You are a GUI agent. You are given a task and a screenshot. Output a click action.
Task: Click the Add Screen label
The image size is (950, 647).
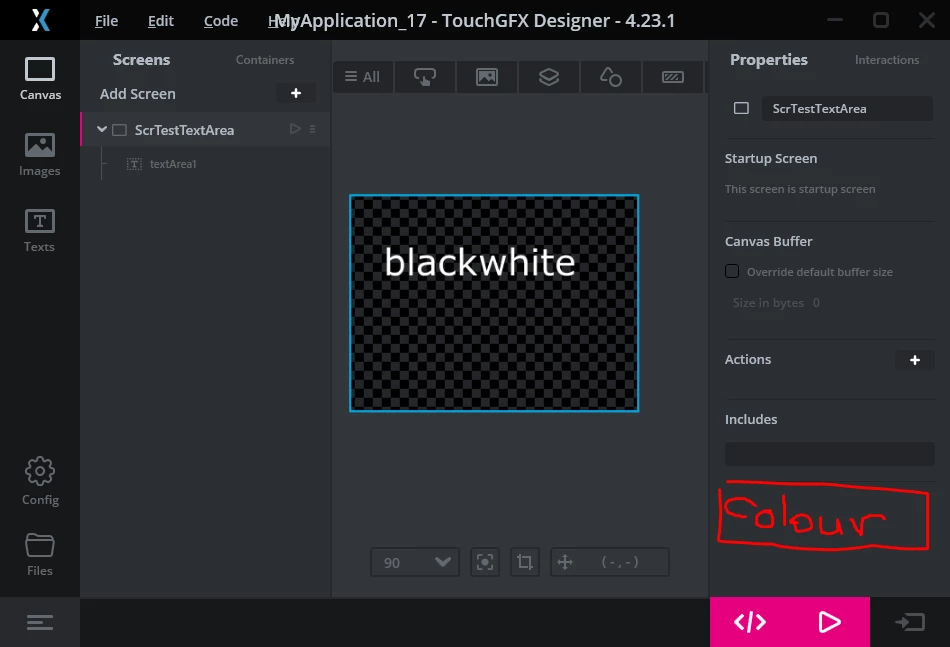[x=138, y=94]
